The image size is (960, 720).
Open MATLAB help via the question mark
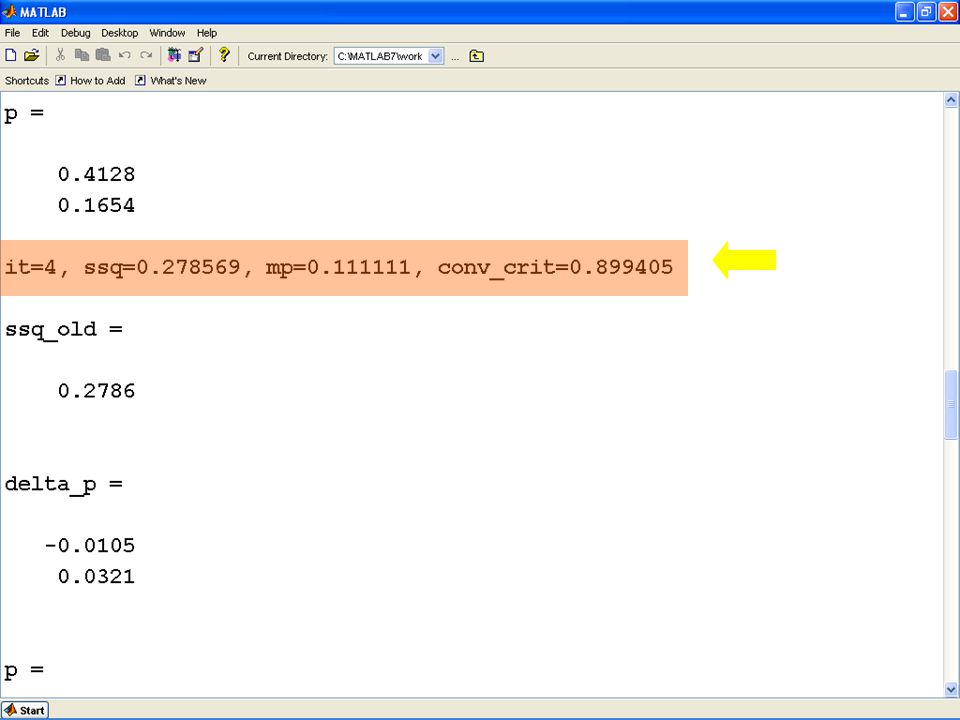pyautogui.click(x=224, y=55)
